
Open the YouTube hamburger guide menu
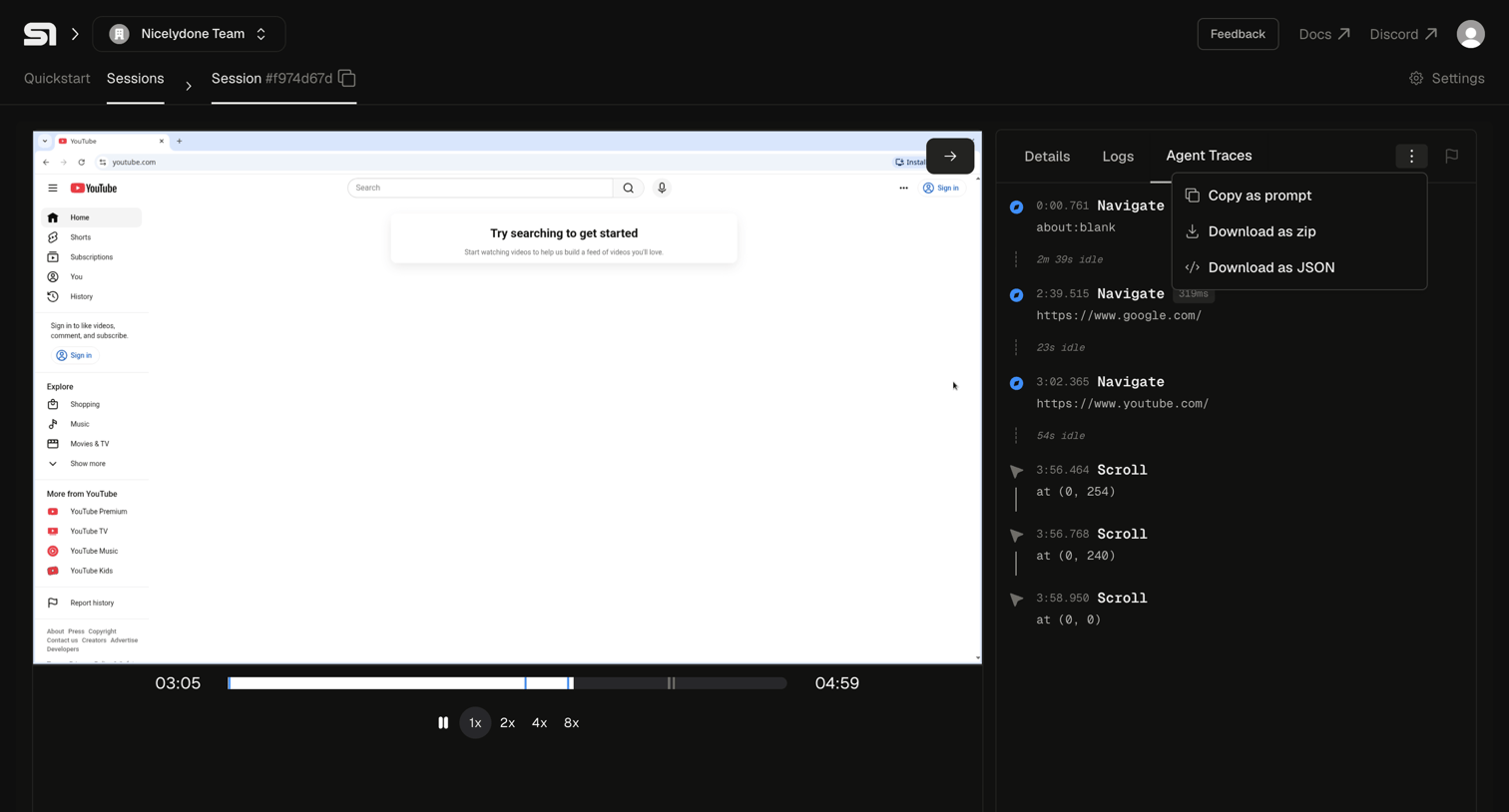[53, 188]
